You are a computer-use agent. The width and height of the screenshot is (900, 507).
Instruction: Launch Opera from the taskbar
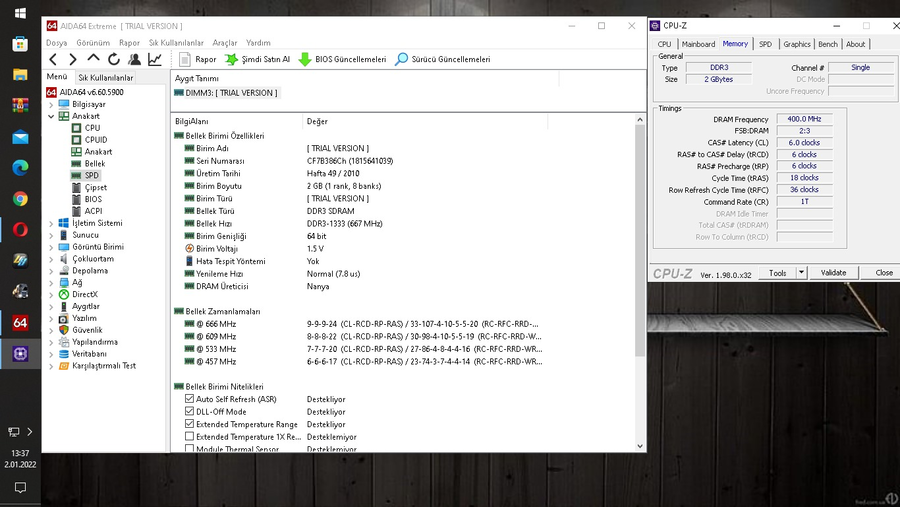20,230
